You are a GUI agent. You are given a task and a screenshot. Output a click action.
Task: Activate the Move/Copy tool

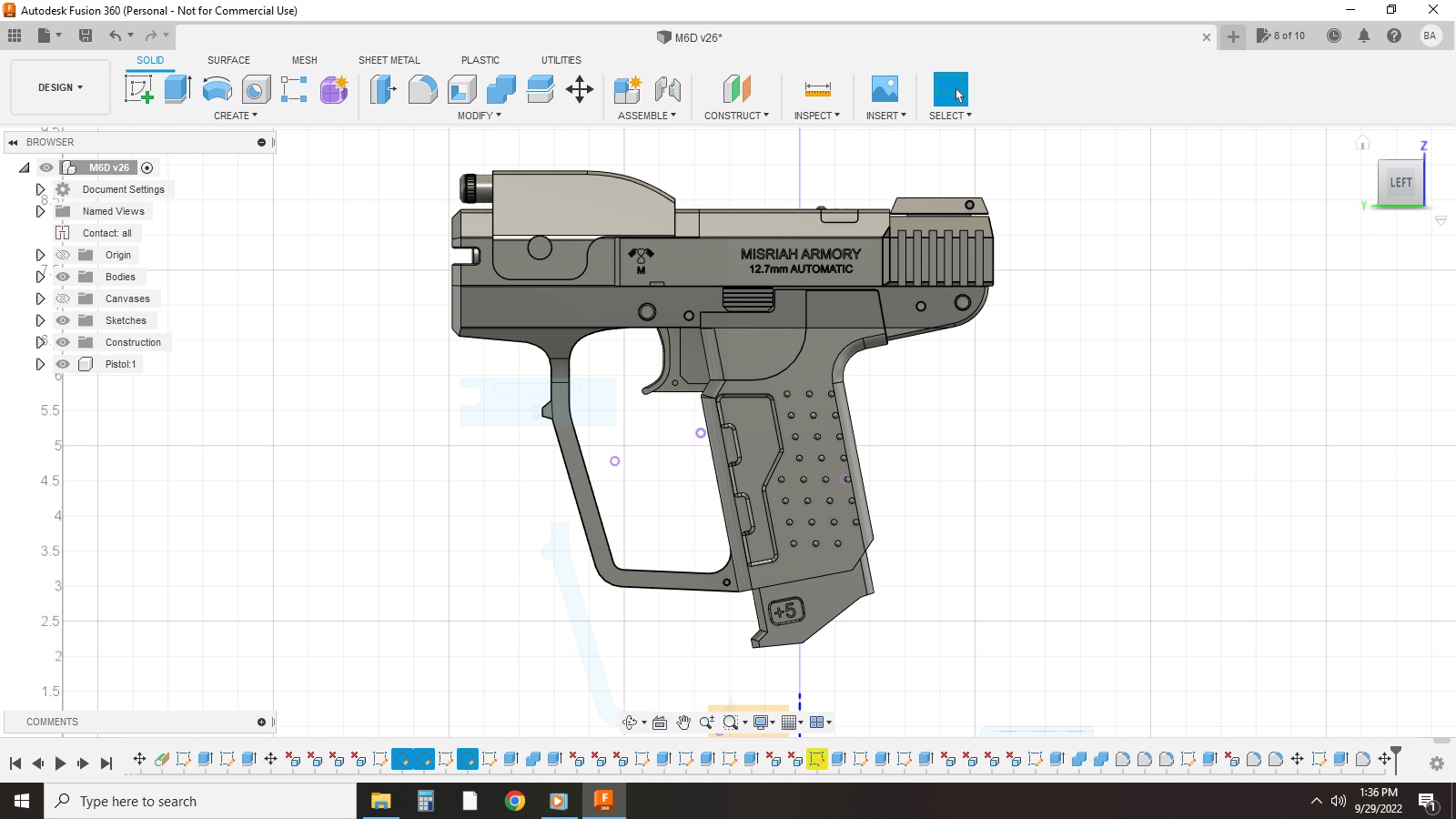point(580,89)
